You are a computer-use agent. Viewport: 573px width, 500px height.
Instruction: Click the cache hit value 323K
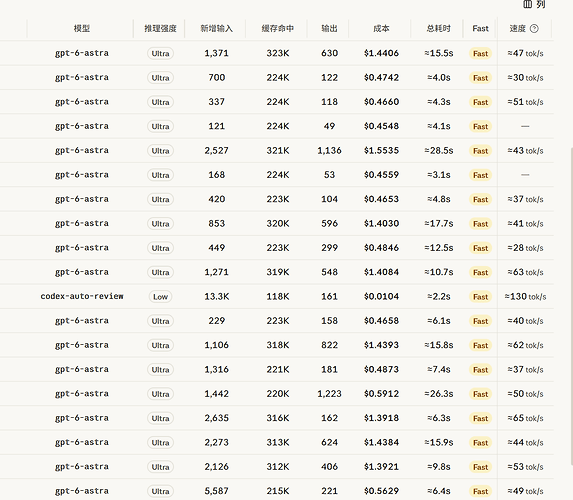click(x=278, y=53)
